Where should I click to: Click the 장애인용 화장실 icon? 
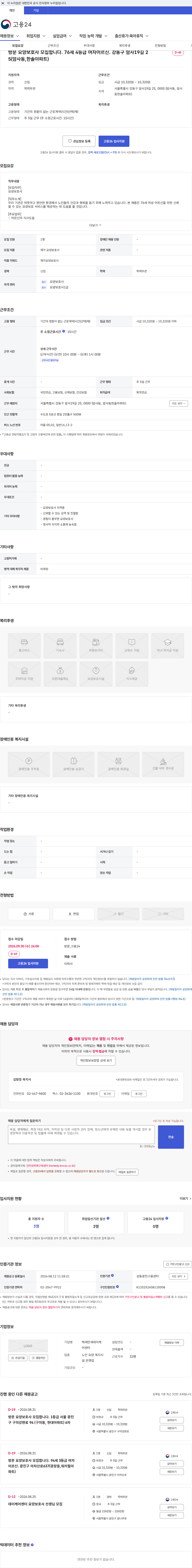tap(118, 764)
